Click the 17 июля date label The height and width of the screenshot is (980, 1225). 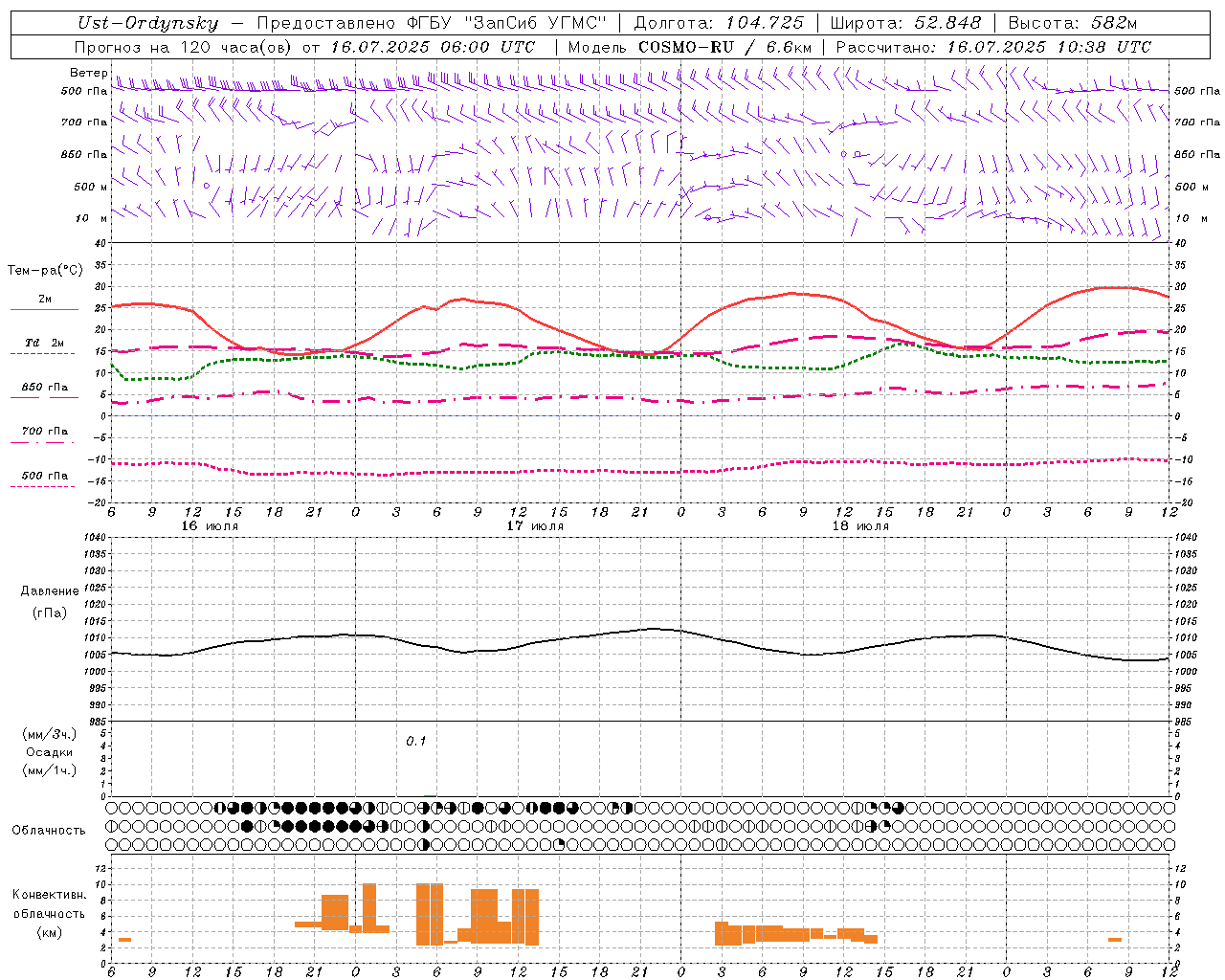535,525
